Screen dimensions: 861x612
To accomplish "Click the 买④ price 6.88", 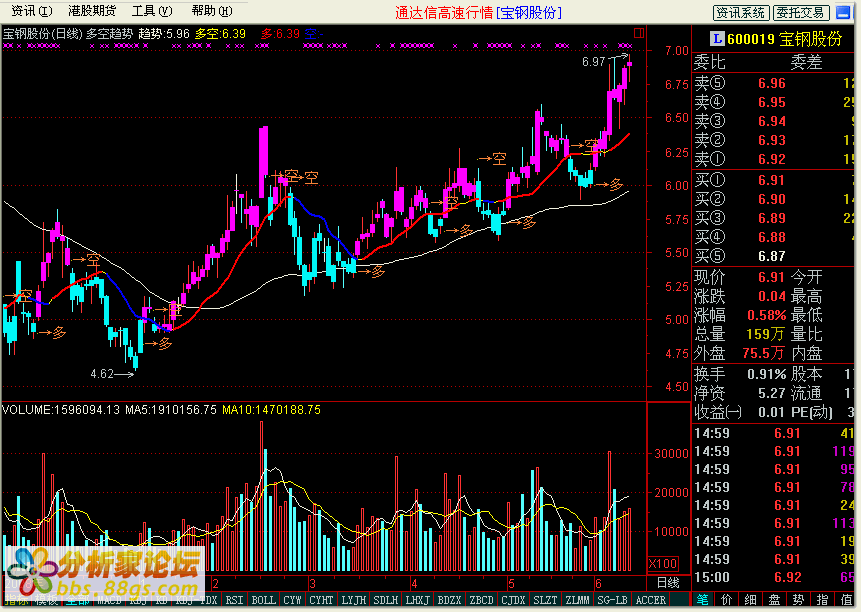I will pyautogui.click(x=771, y=237).
